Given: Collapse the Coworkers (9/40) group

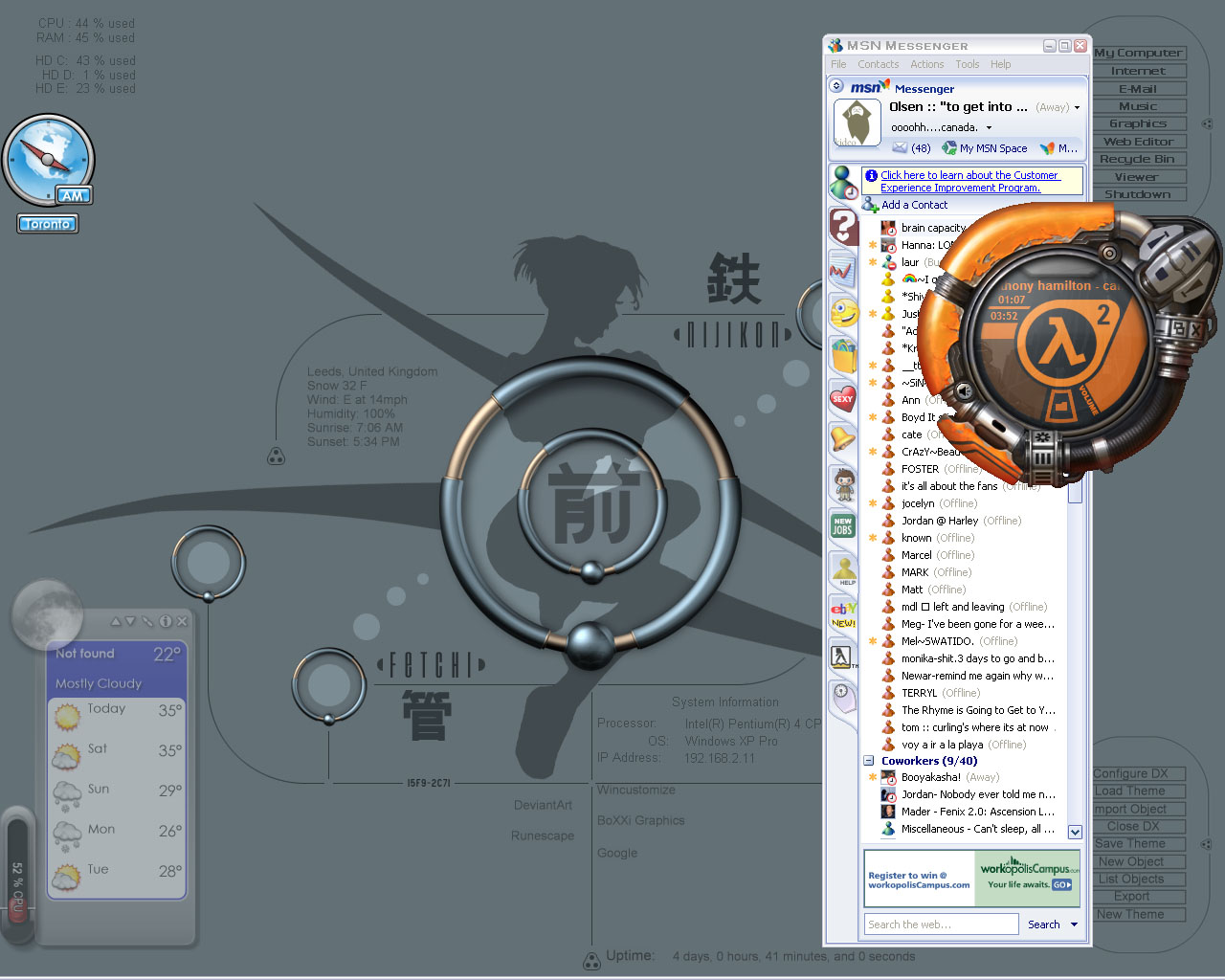Looking at the screenshot, I should point(869,761).
